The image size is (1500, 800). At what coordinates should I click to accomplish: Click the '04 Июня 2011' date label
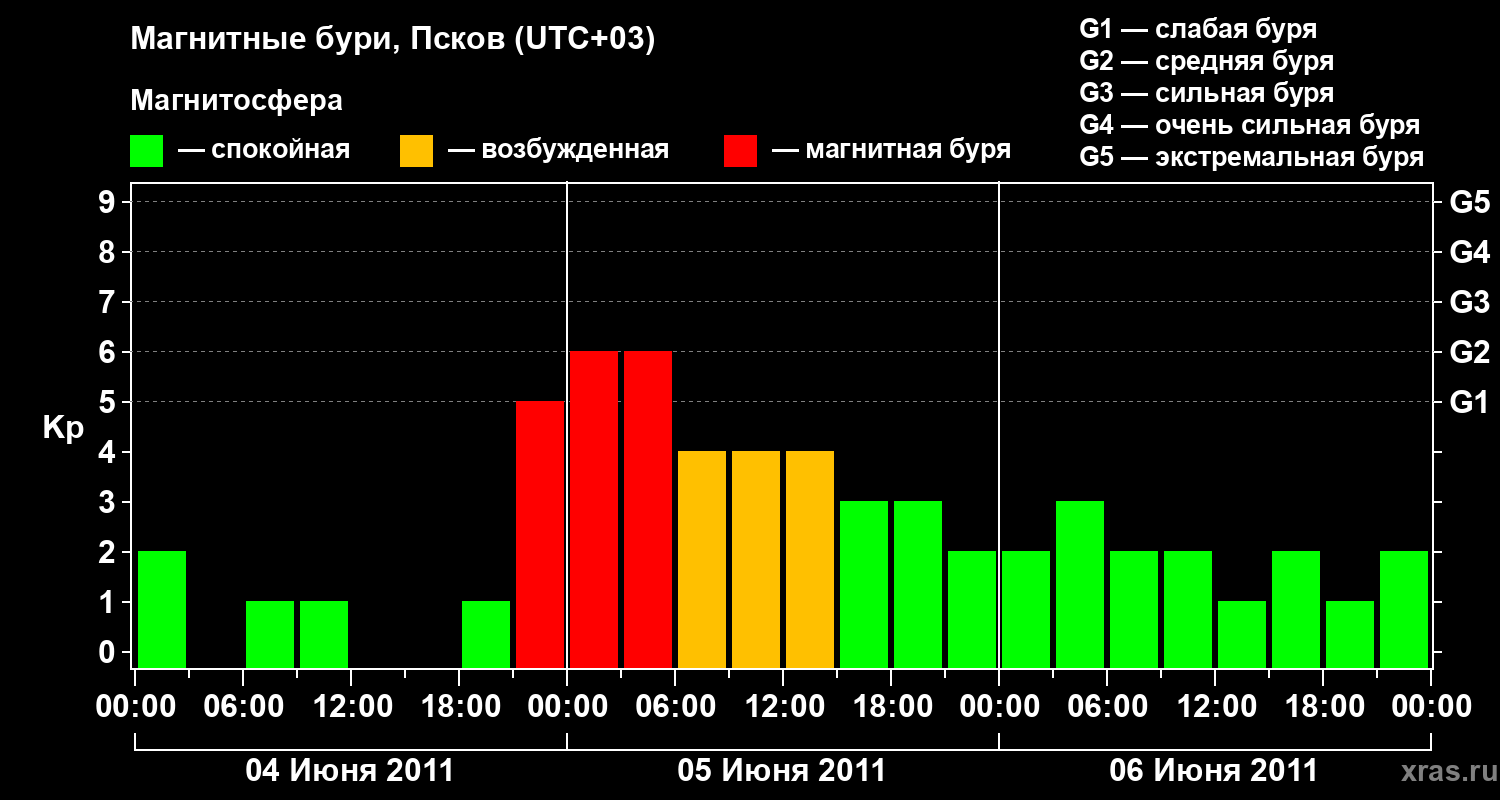[350, 771]
